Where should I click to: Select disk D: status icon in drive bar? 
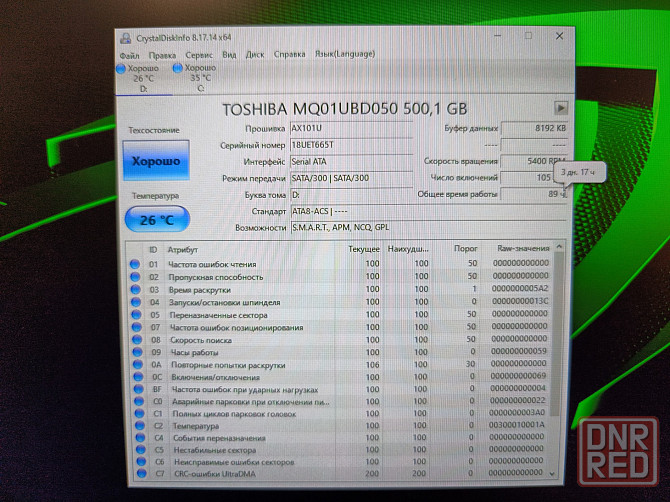pyautogui.click(x=122, y=68)
